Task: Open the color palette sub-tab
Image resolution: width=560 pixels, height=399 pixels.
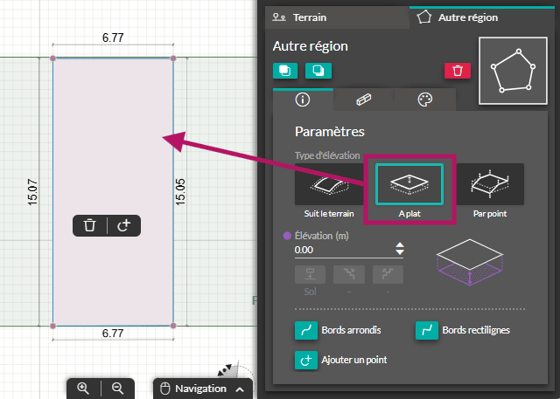Action: (x=425, y=100)
